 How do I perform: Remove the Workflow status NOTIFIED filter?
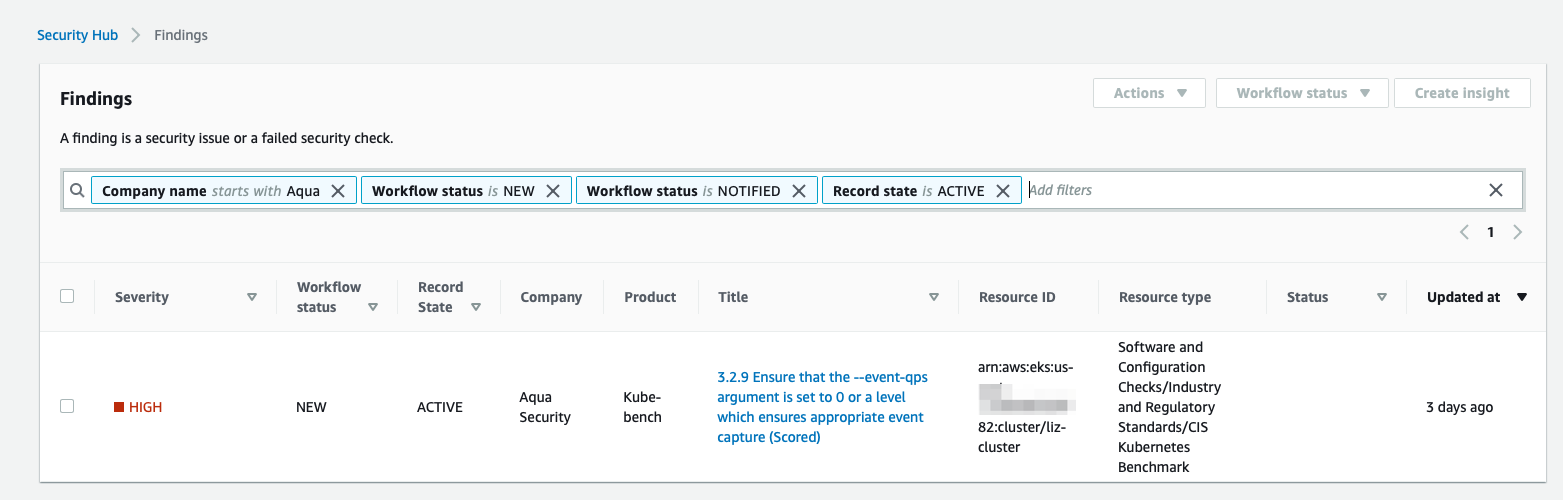(798, 191)
